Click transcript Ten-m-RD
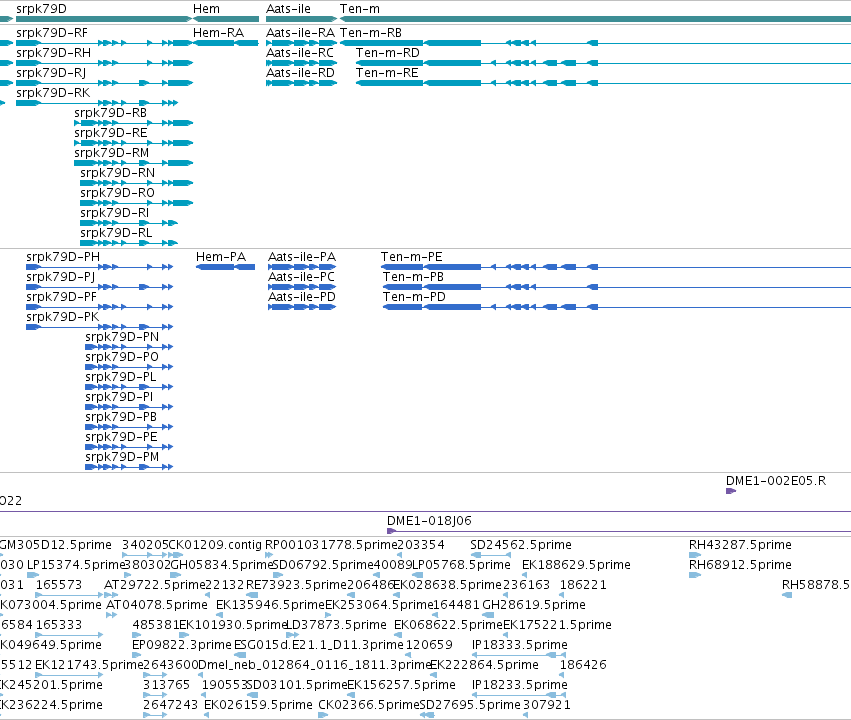This screenshot has width=851, height=720. [388, 53]
